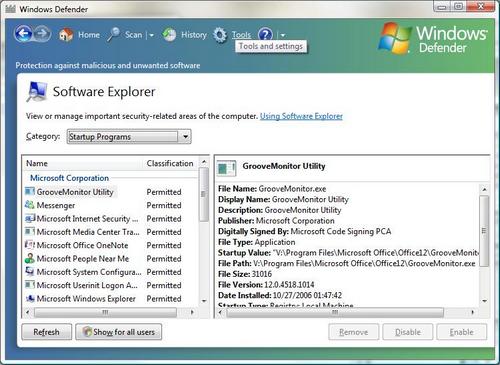
Task: Click the details pane horizontal scrollbar thumb
Action: (x=335, y=312)
